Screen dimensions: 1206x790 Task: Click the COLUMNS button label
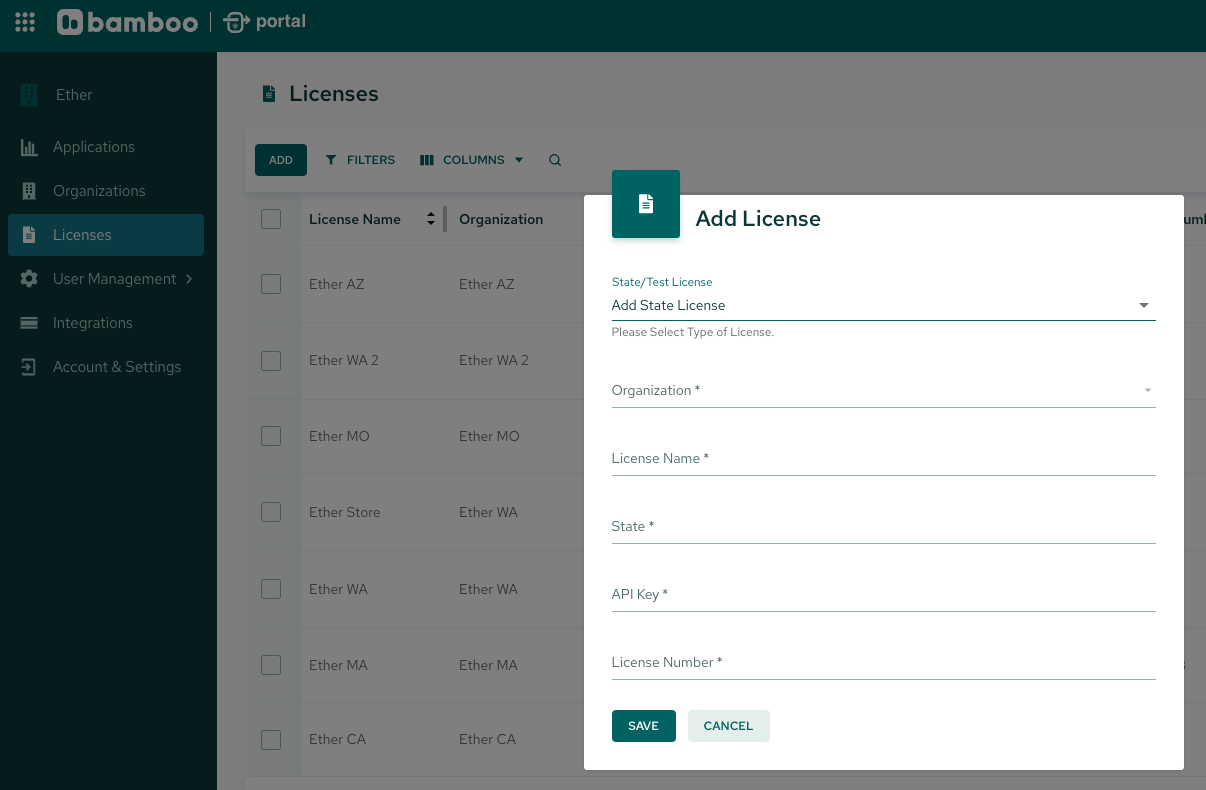coord(474,160)
